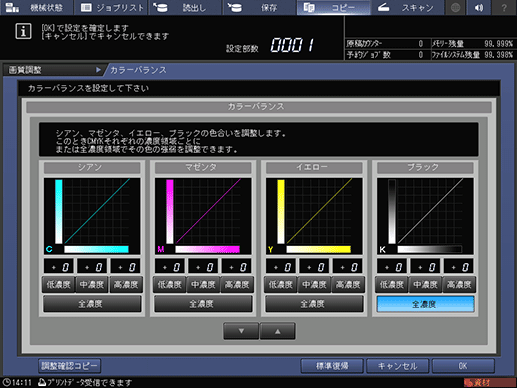The width and height of the screenshot is (517, 388).
Task: Click the 予約ジョブ数 value
Action: pos(421,55)
